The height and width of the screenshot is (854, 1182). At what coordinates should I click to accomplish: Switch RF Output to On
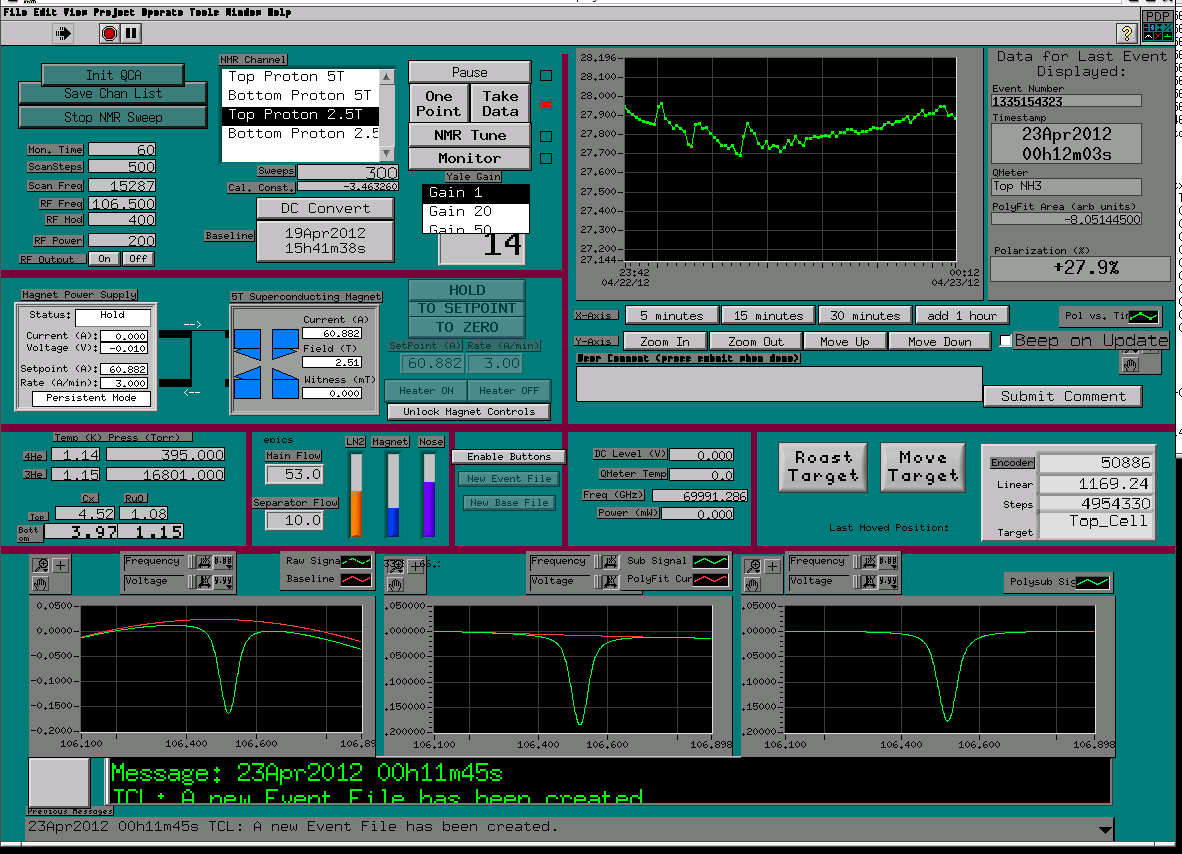pyautogui.click(x=104, y=259)
